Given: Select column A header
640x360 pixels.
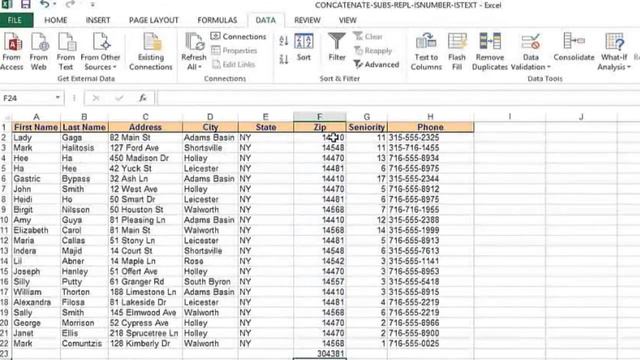Looking at the screenshot, I should pyautogui.click(x=36, y=117).
